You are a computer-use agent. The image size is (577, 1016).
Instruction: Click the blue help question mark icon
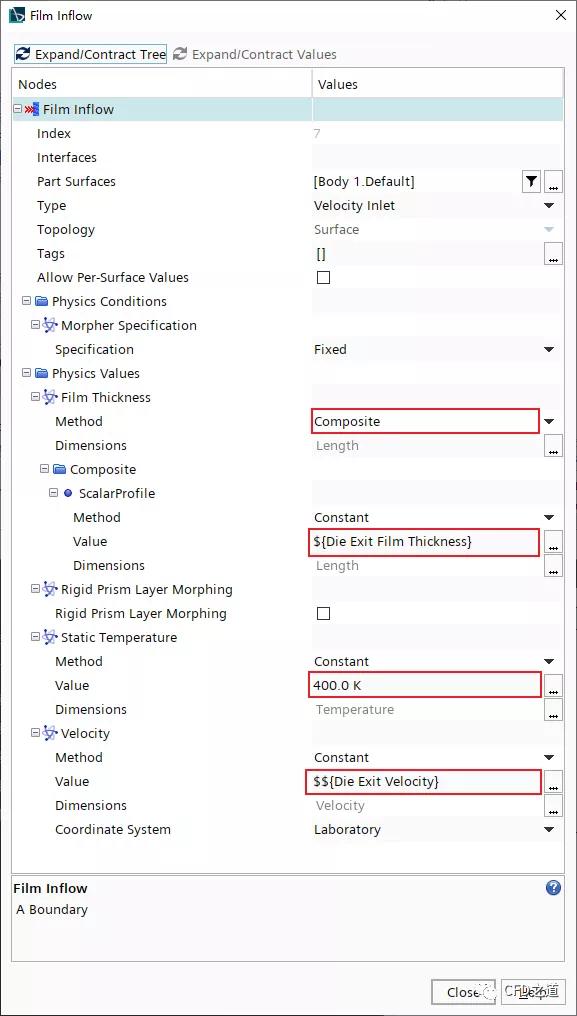click(553, 888)
